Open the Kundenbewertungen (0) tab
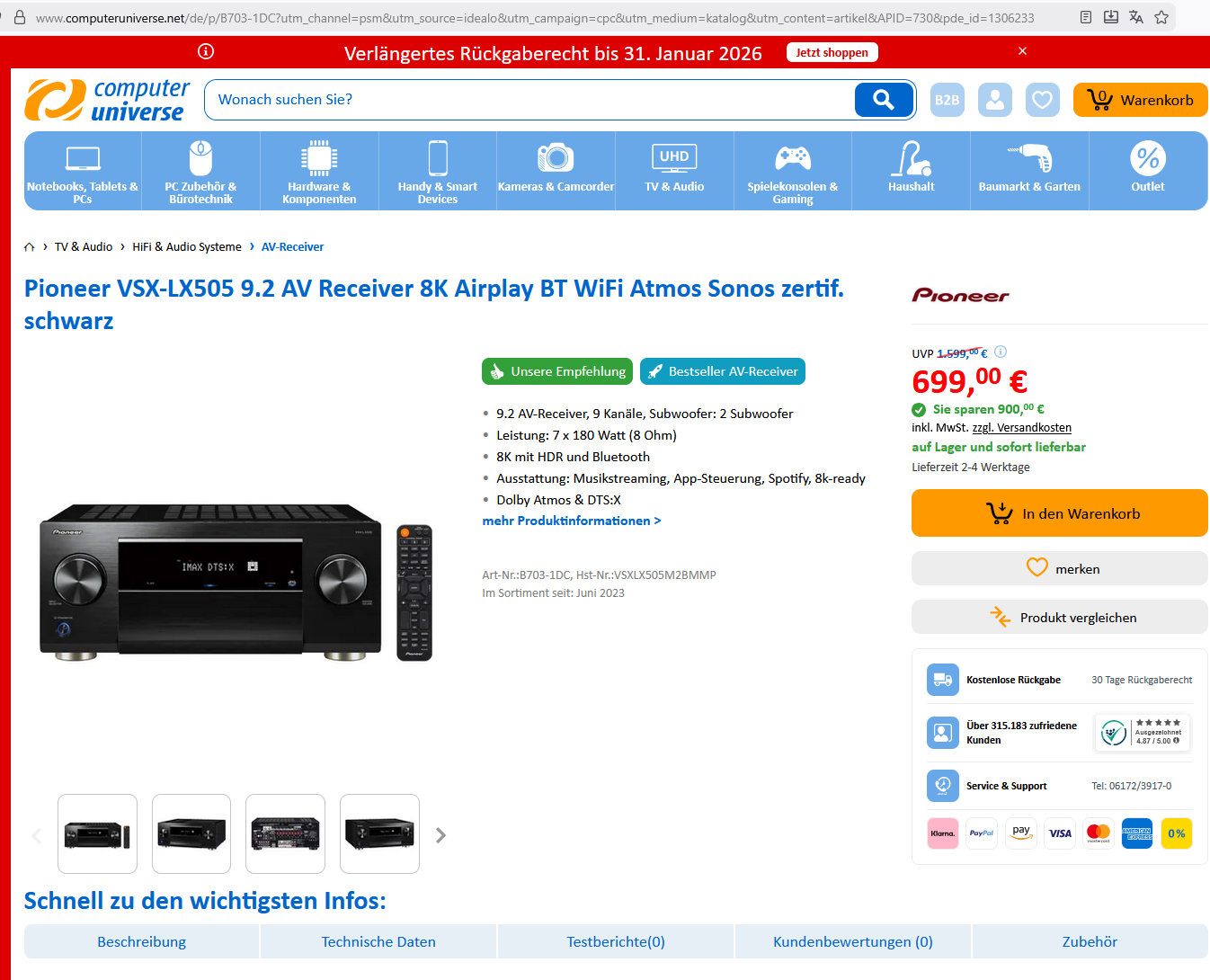Viewport: 1210px width, 980px height. pos(853,941)
